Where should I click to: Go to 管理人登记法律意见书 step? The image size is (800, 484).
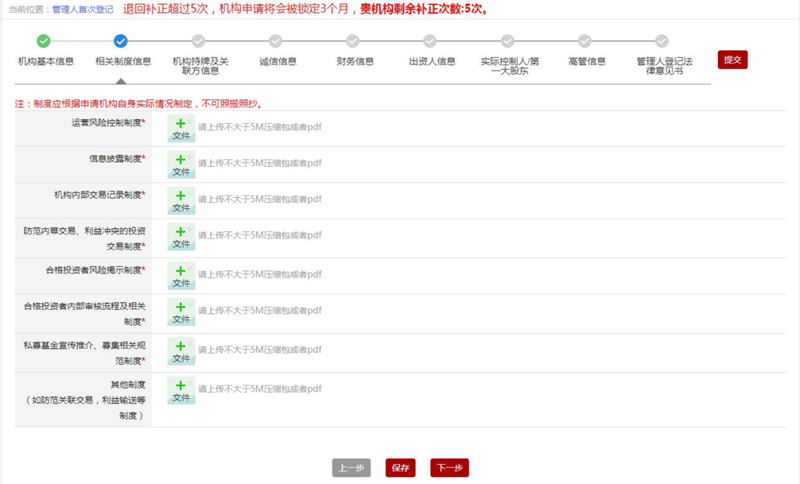(662, 42)
